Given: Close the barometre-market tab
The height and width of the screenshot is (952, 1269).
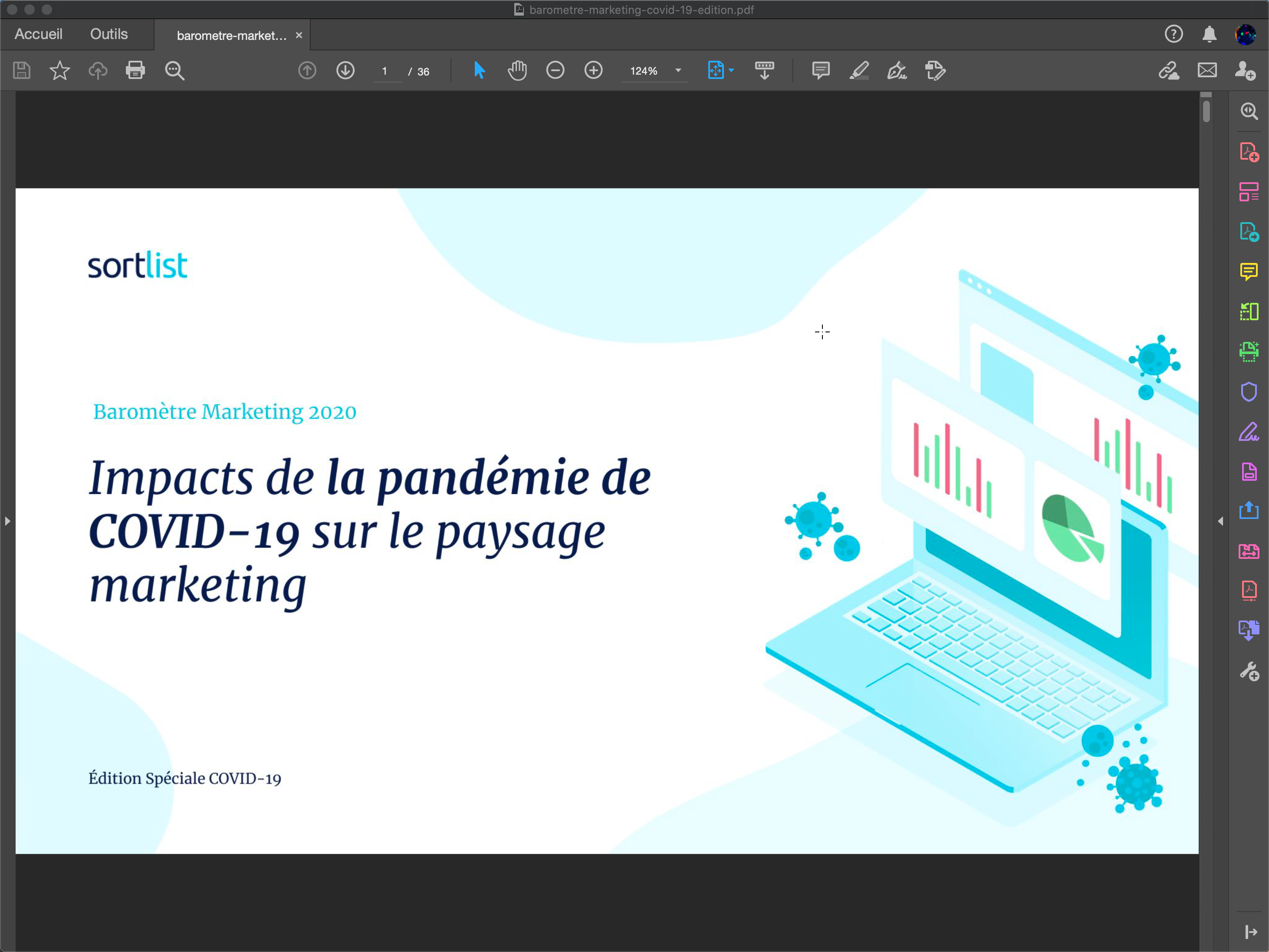Looking at the screenshot, I should click(x=299, y=36).
